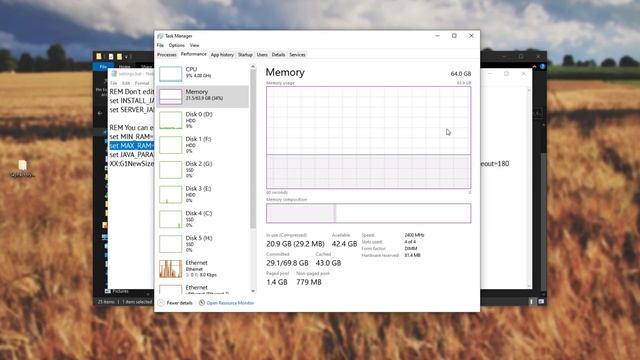640x360 pixels.
Task: Open Notepad's Format menu
Action: 142,83
